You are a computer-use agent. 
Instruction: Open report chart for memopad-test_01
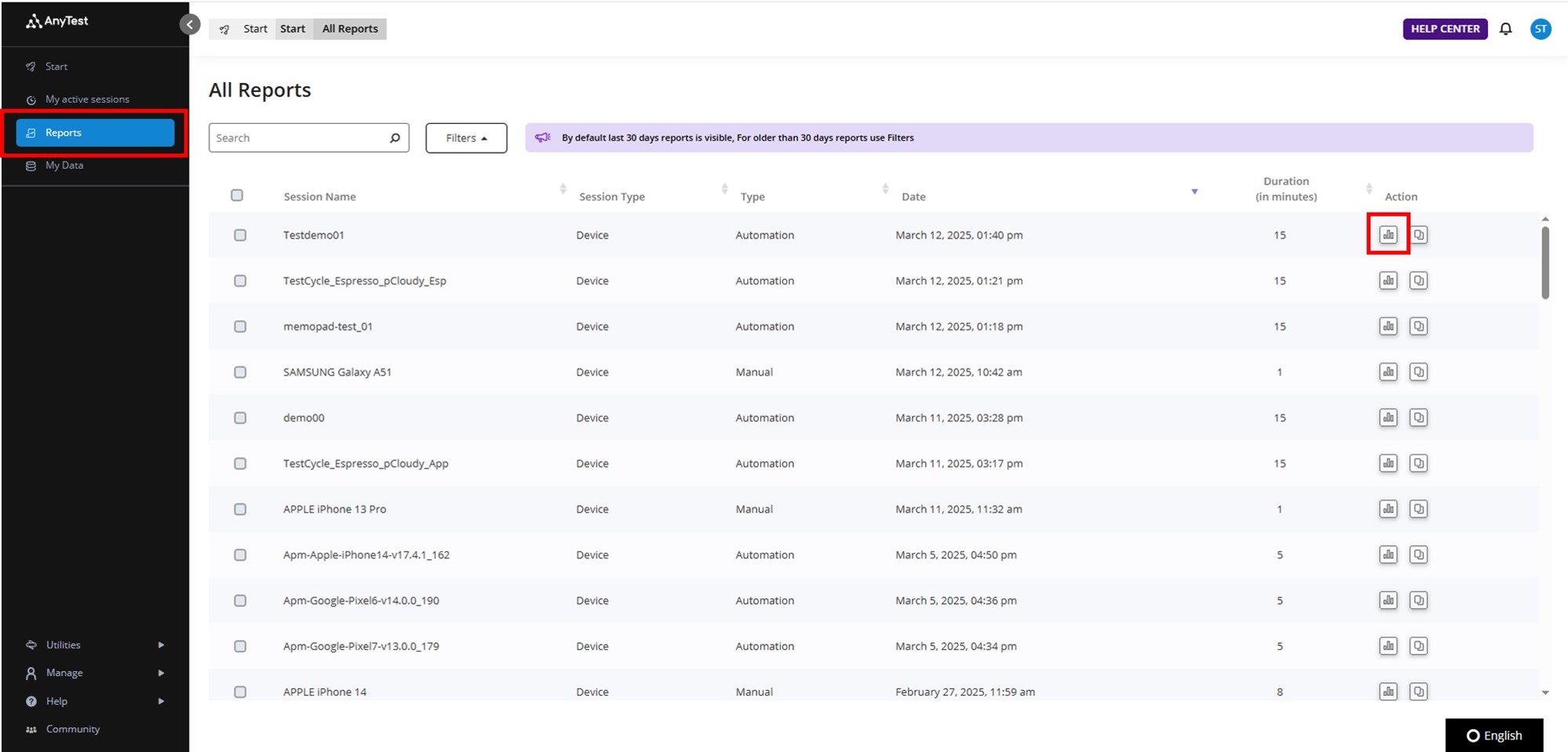click(1388, 326)
